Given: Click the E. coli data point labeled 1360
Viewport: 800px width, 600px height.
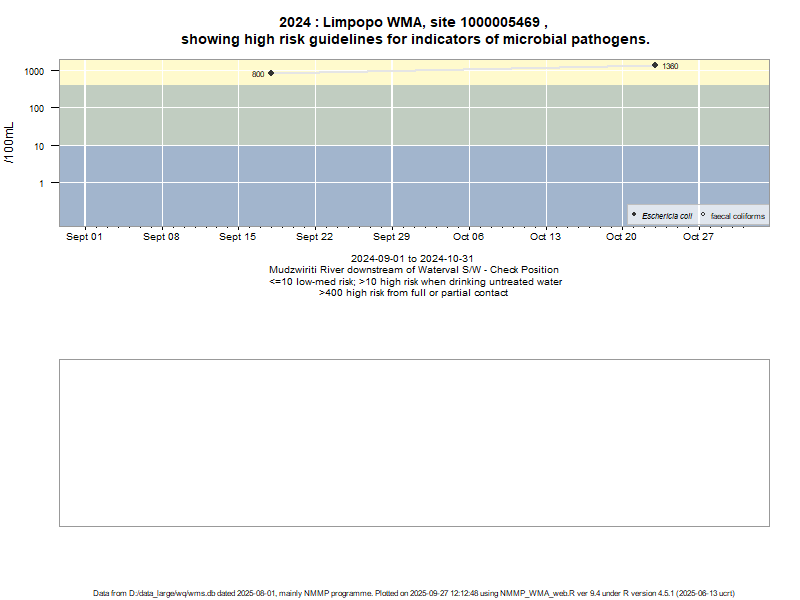Looking at the screenshot, I should pos(655,65).
